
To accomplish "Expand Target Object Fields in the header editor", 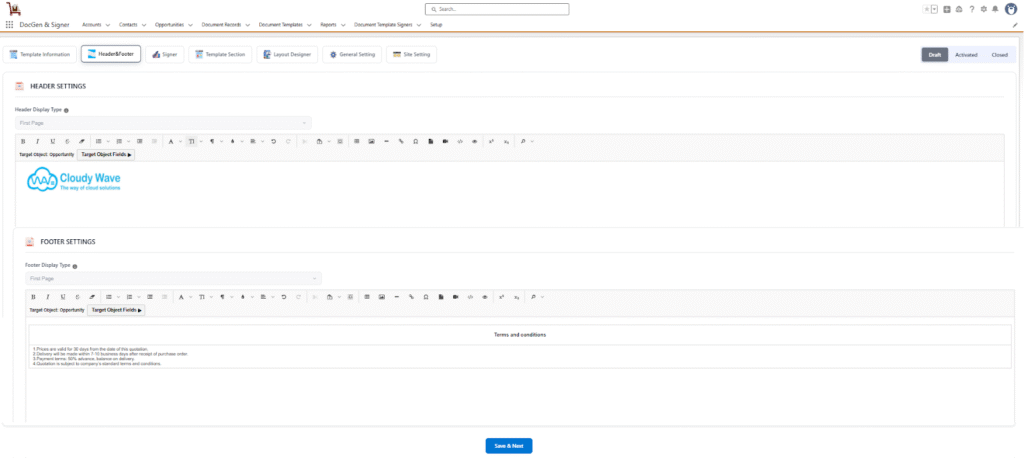I will [107, 155].
